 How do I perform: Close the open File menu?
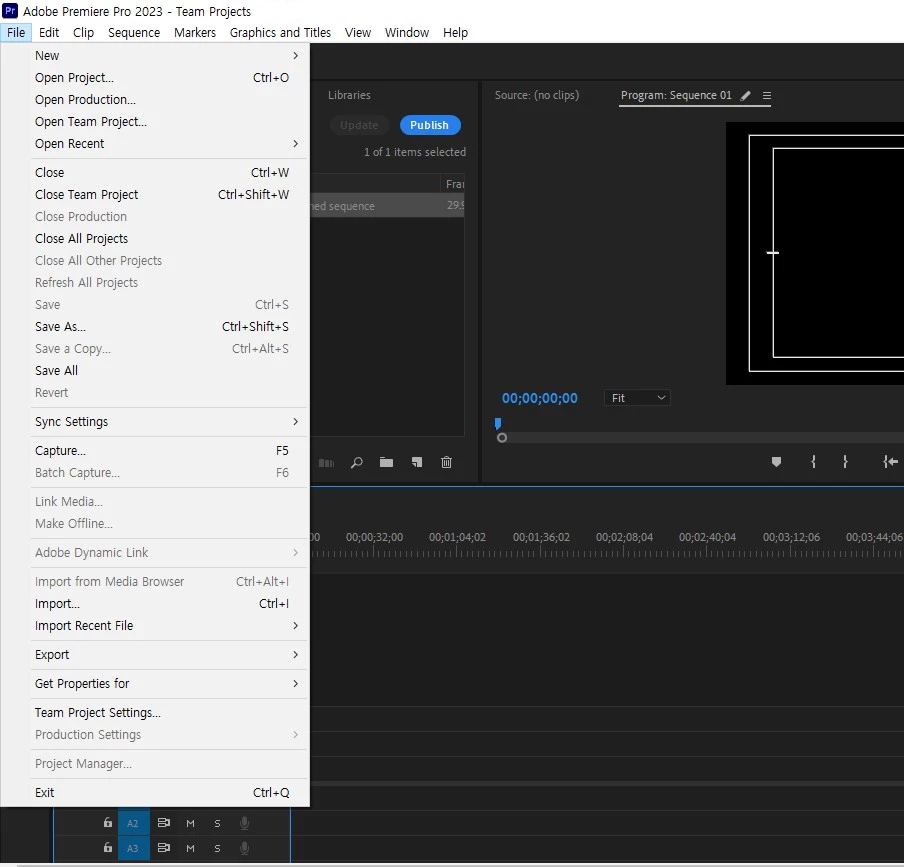click(16, 32)
